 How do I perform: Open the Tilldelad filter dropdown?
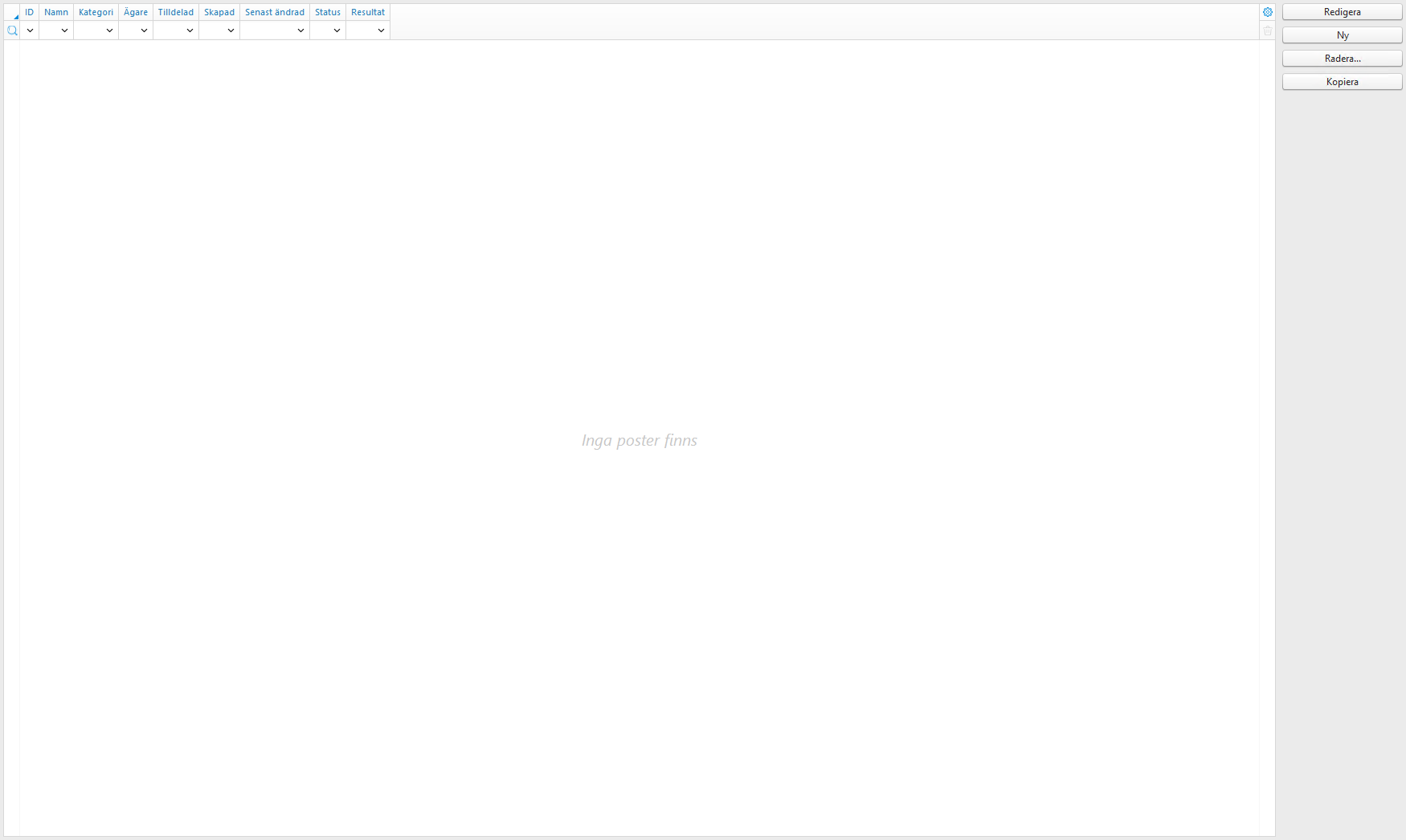(x=190, y=30)
